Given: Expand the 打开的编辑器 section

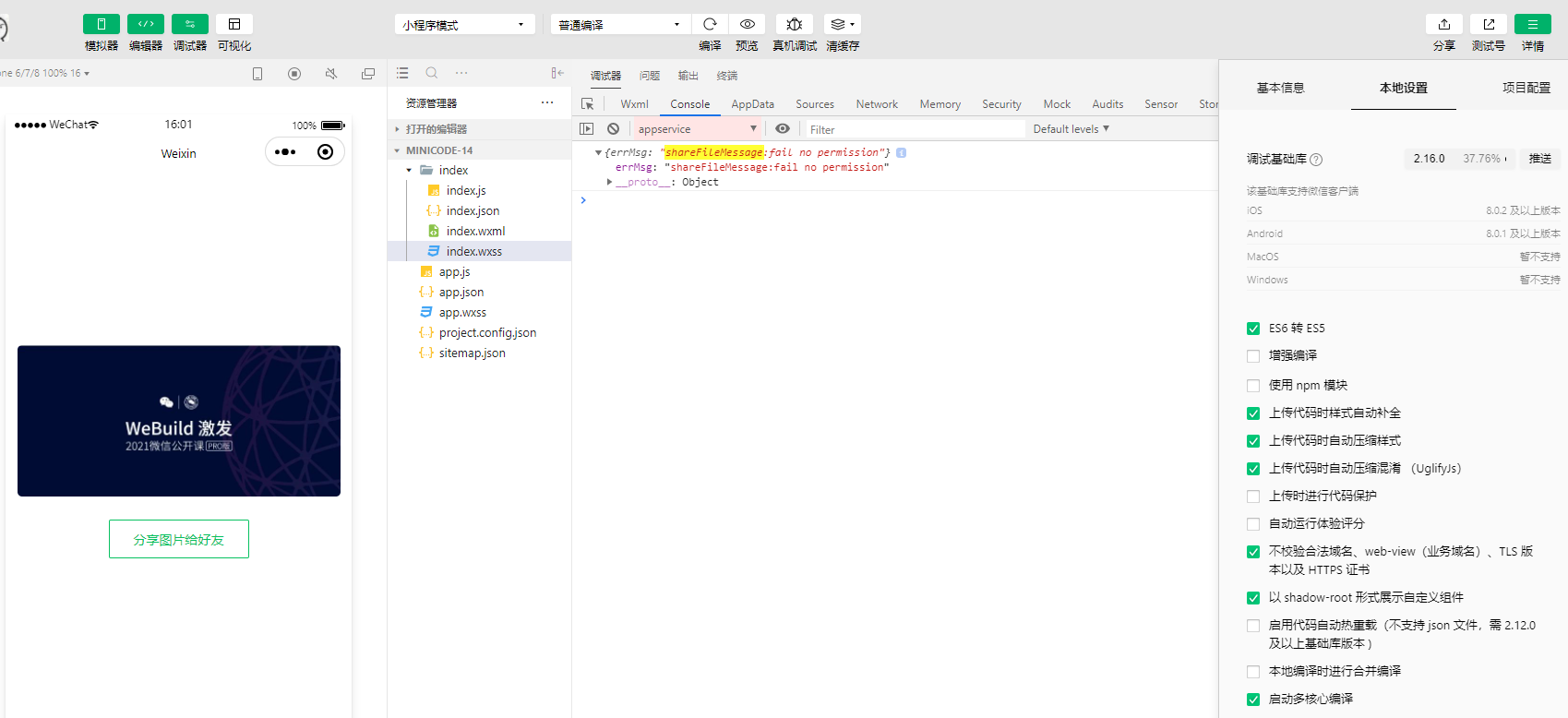Looking at the screenshot, I should coord(479,129).
